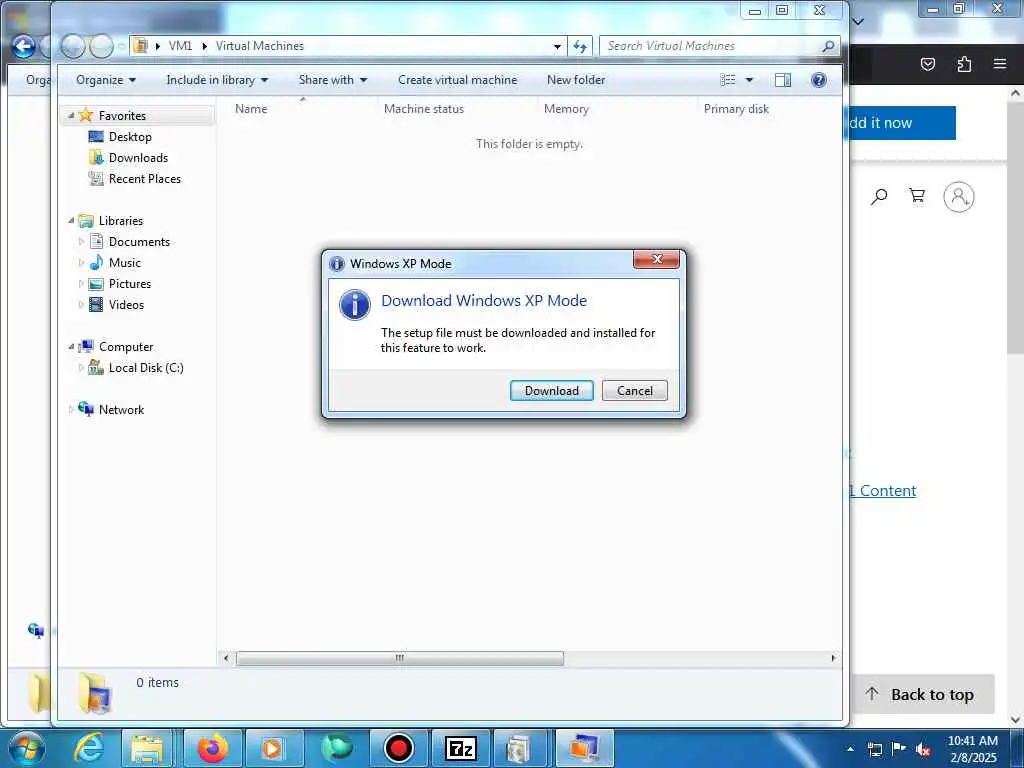Open view options dropdown arrow

[x=749, y=80]
